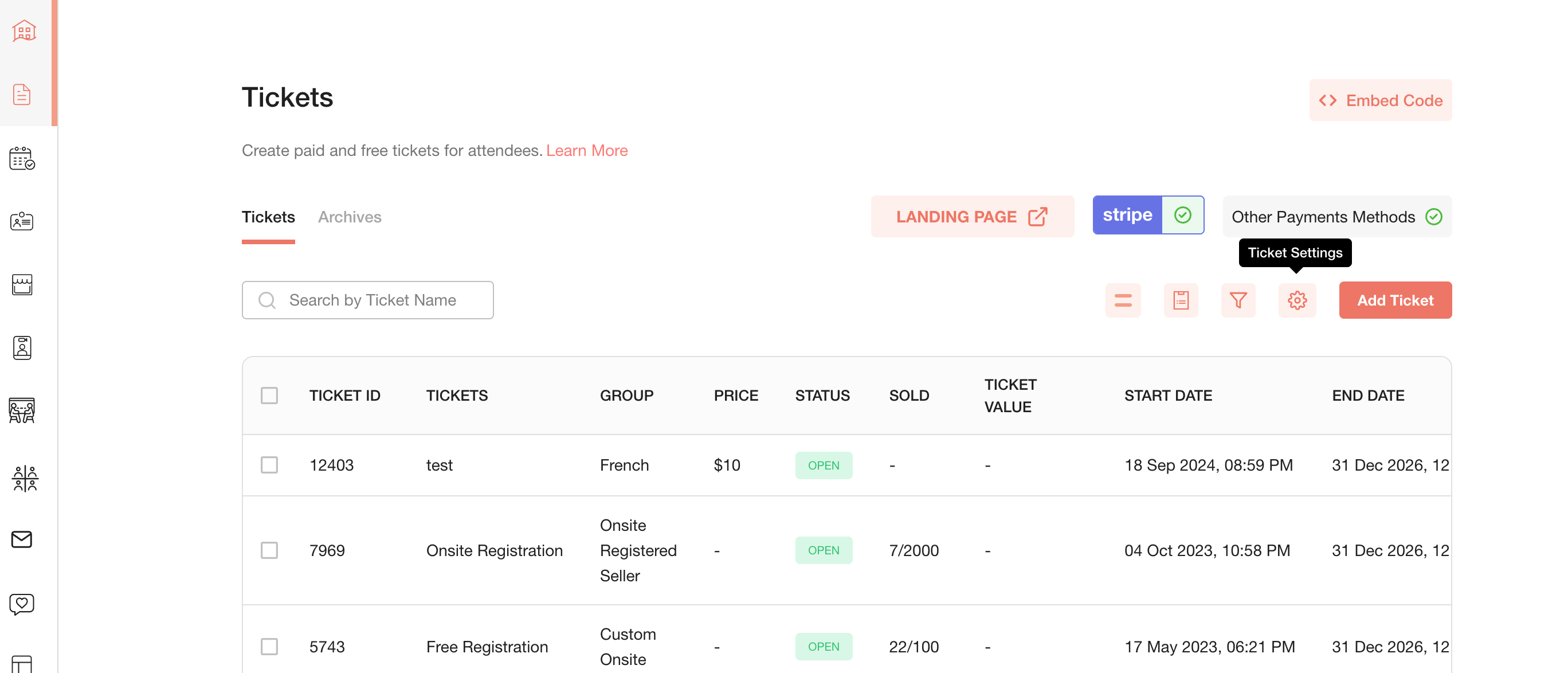The image size is (1568, 673).
Task: Click the external link icon on Landing Page
Action: 1038,216
